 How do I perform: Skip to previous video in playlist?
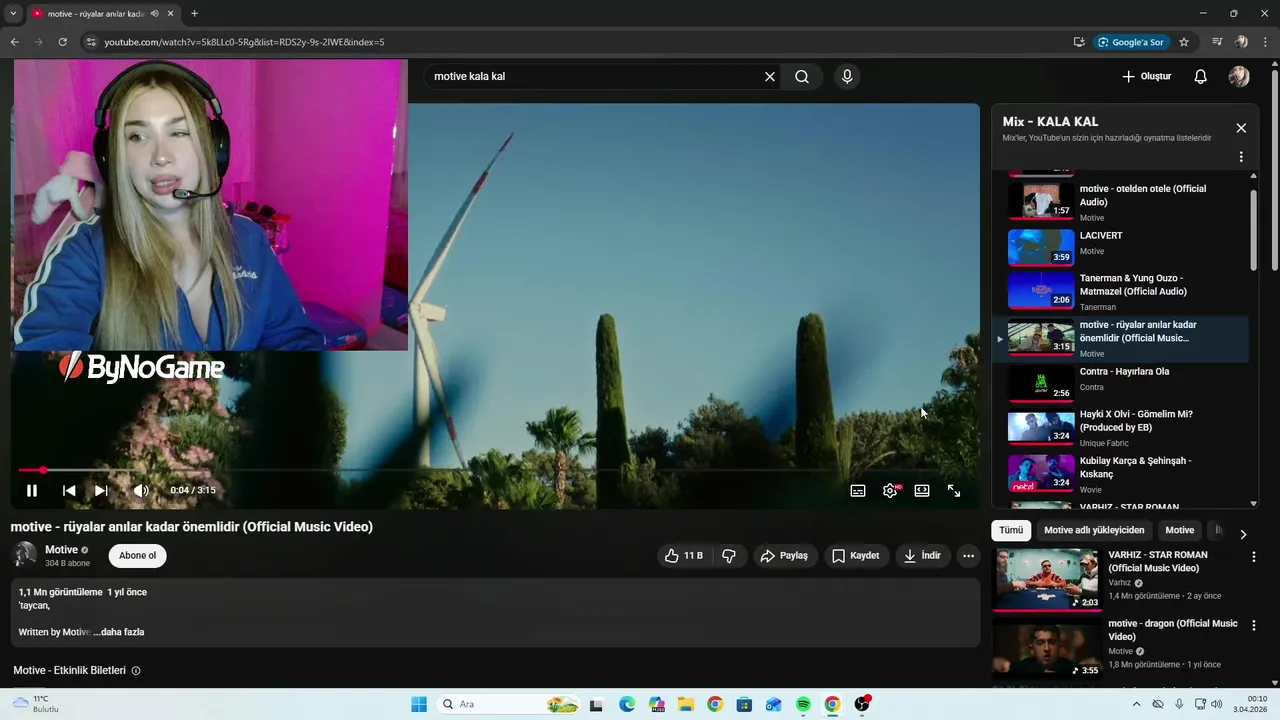click(69, 490)
